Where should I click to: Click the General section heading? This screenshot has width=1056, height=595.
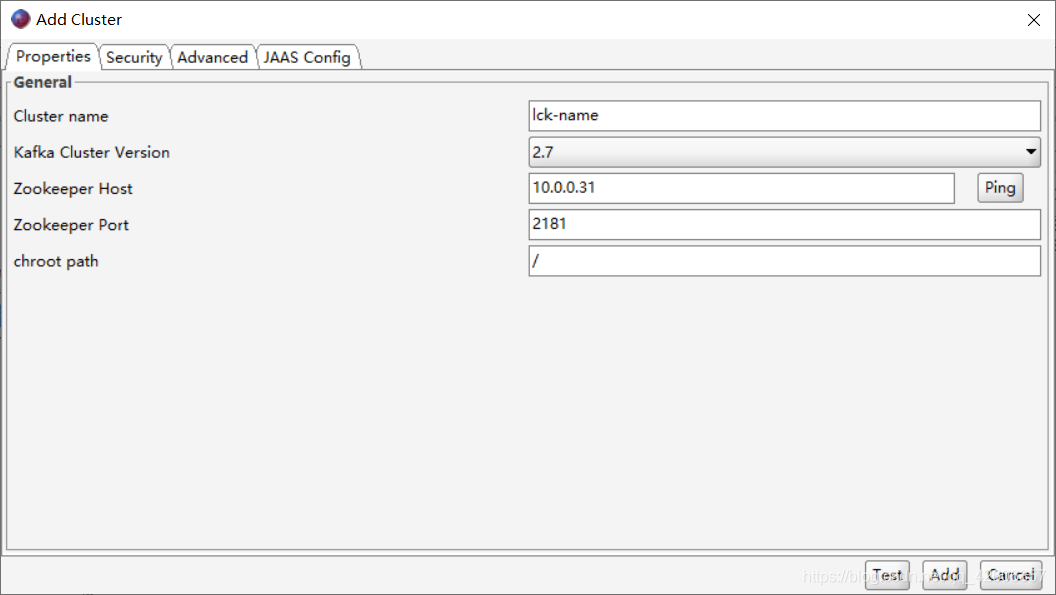pyautogui.click(x=42, y=82)
